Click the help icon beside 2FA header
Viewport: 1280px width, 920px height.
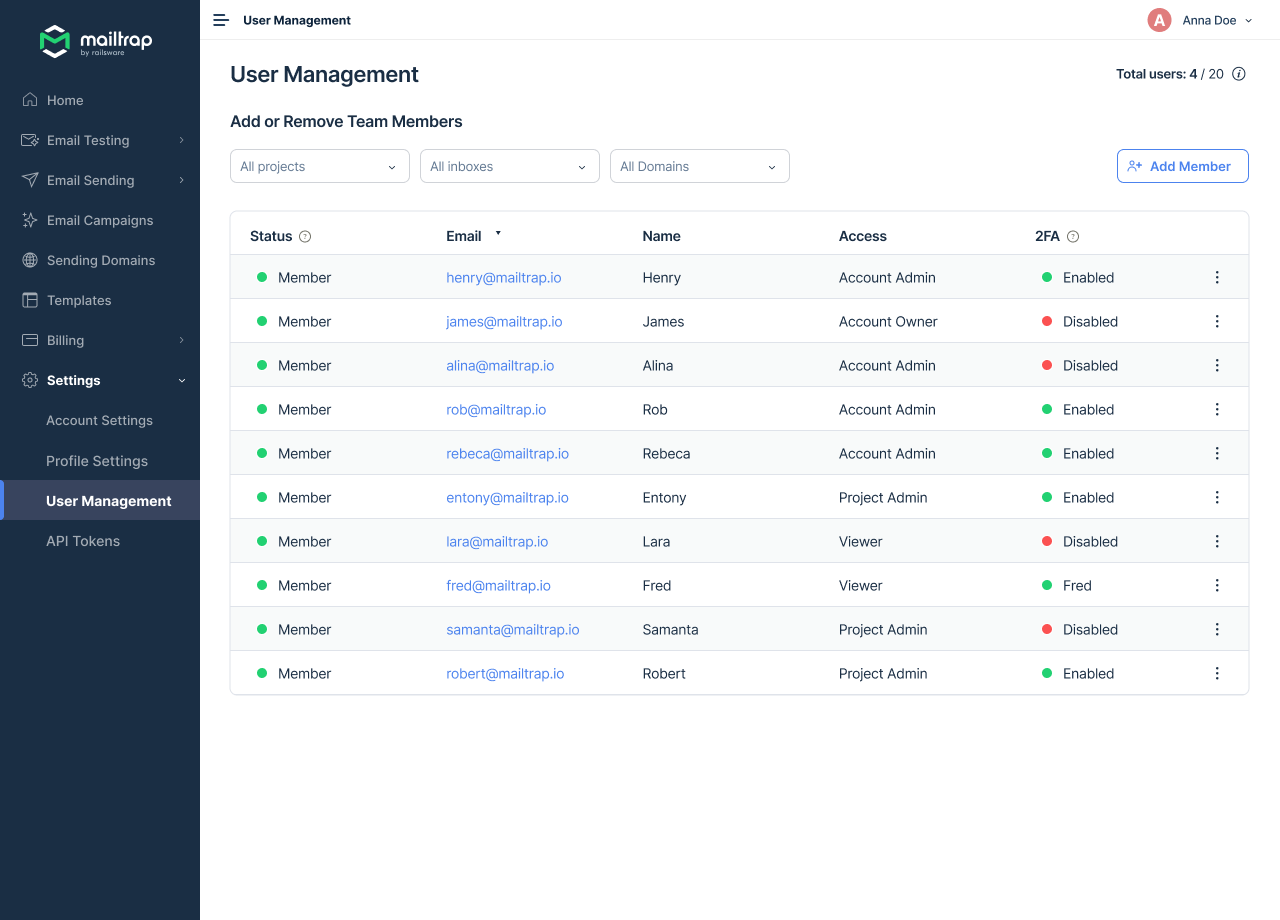[1073, 237]
